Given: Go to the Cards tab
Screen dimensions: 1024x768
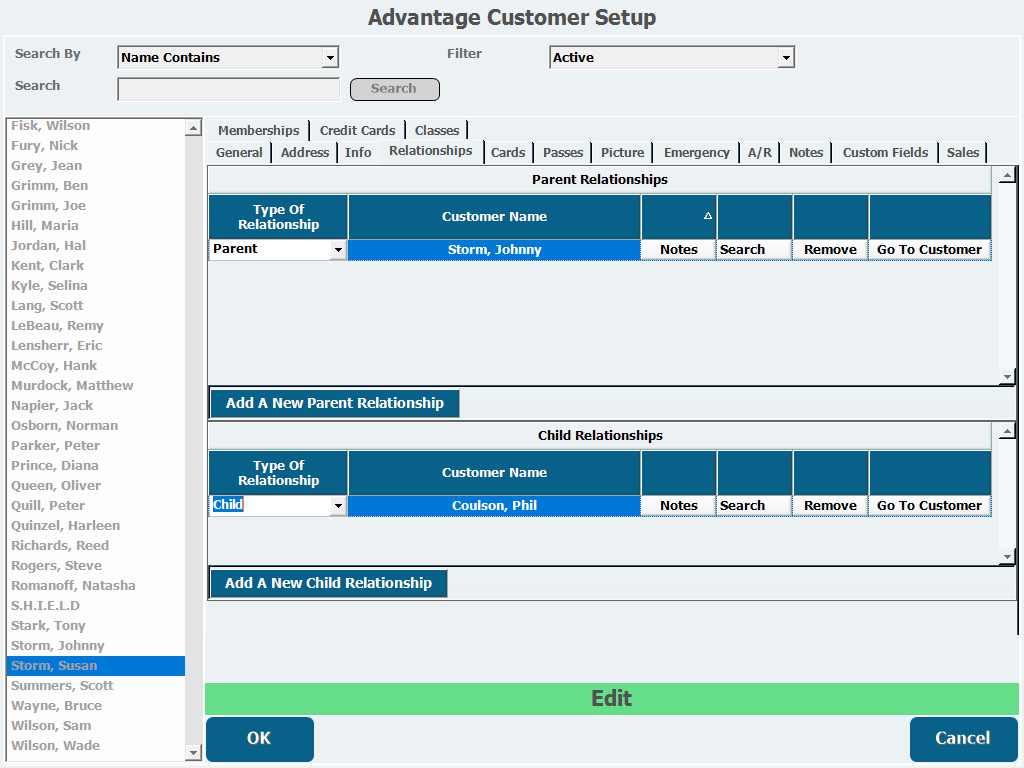Looking at the screenshot, I should pos(508,152).
